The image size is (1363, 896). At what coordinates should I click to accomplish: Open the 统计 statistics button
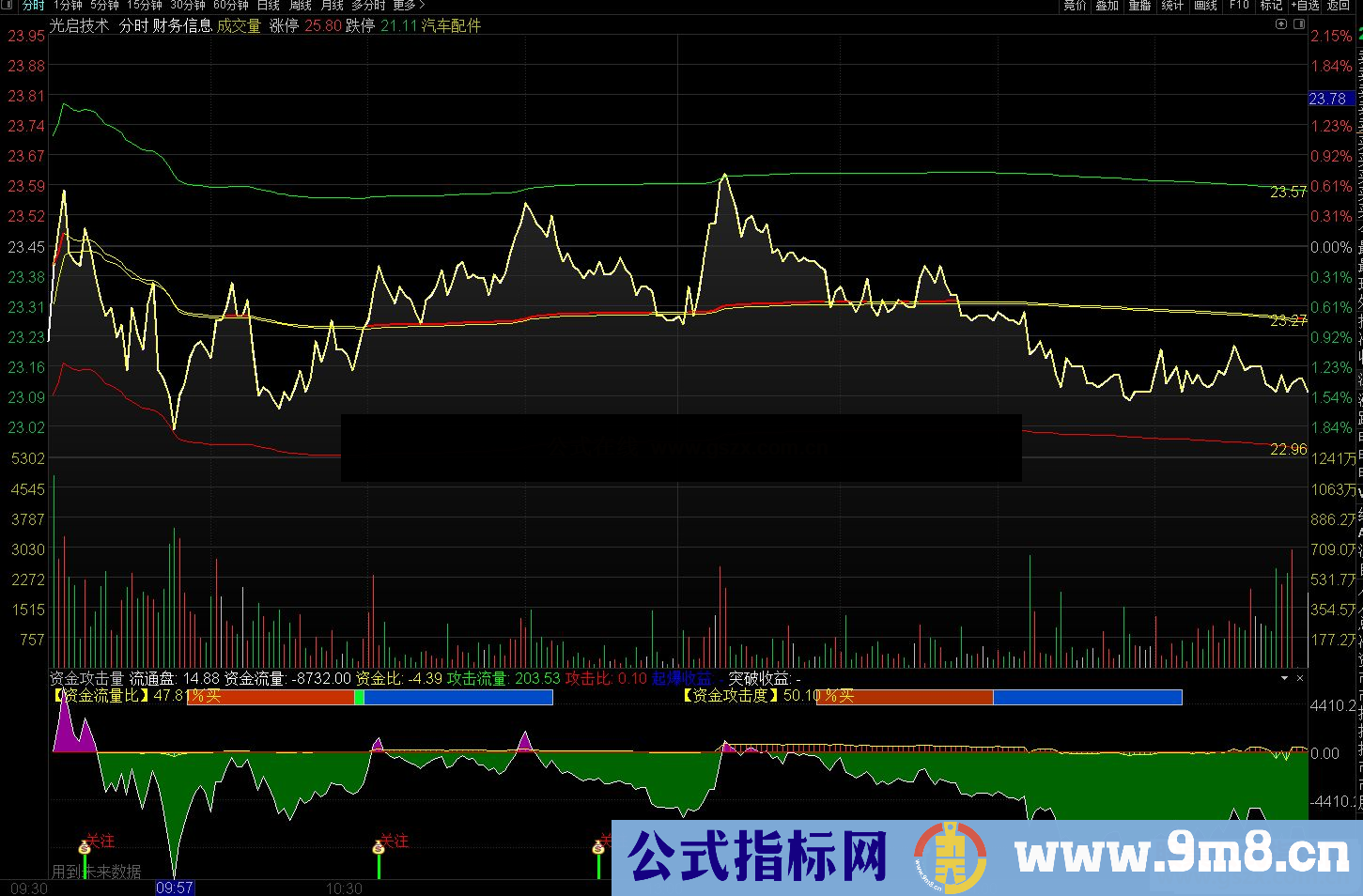point(1172,6)
